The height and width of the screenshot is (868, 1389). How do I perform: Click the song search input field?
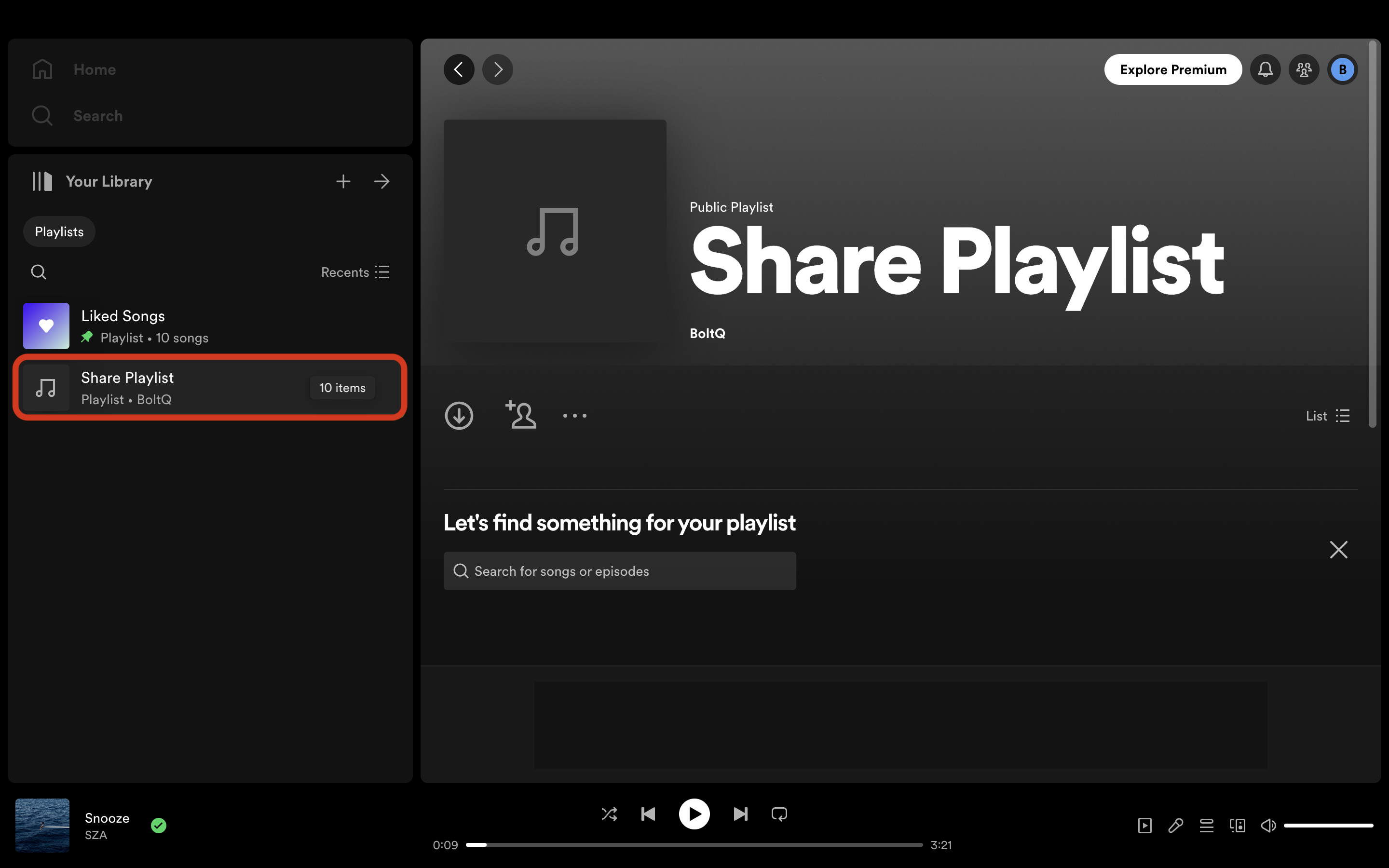point(620,570)
